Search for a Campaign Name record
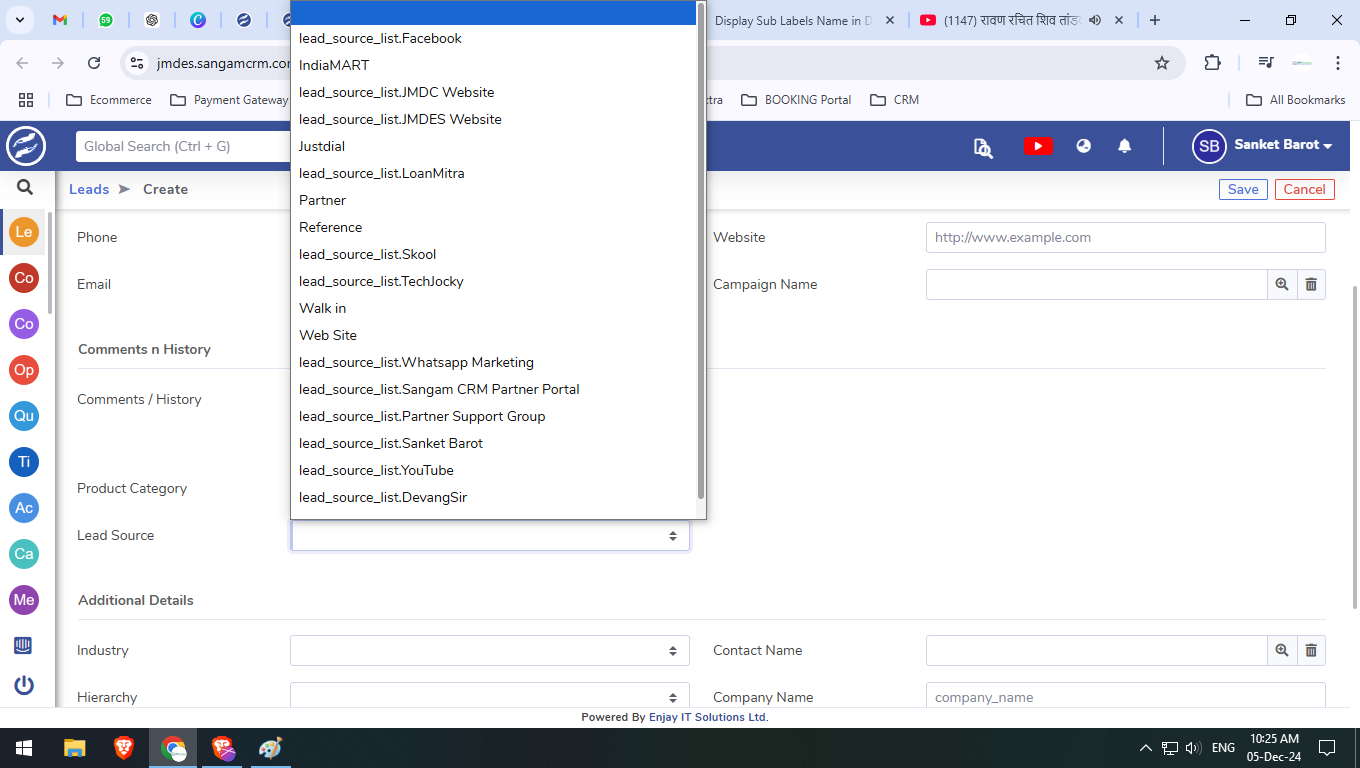 [1282, 285]
